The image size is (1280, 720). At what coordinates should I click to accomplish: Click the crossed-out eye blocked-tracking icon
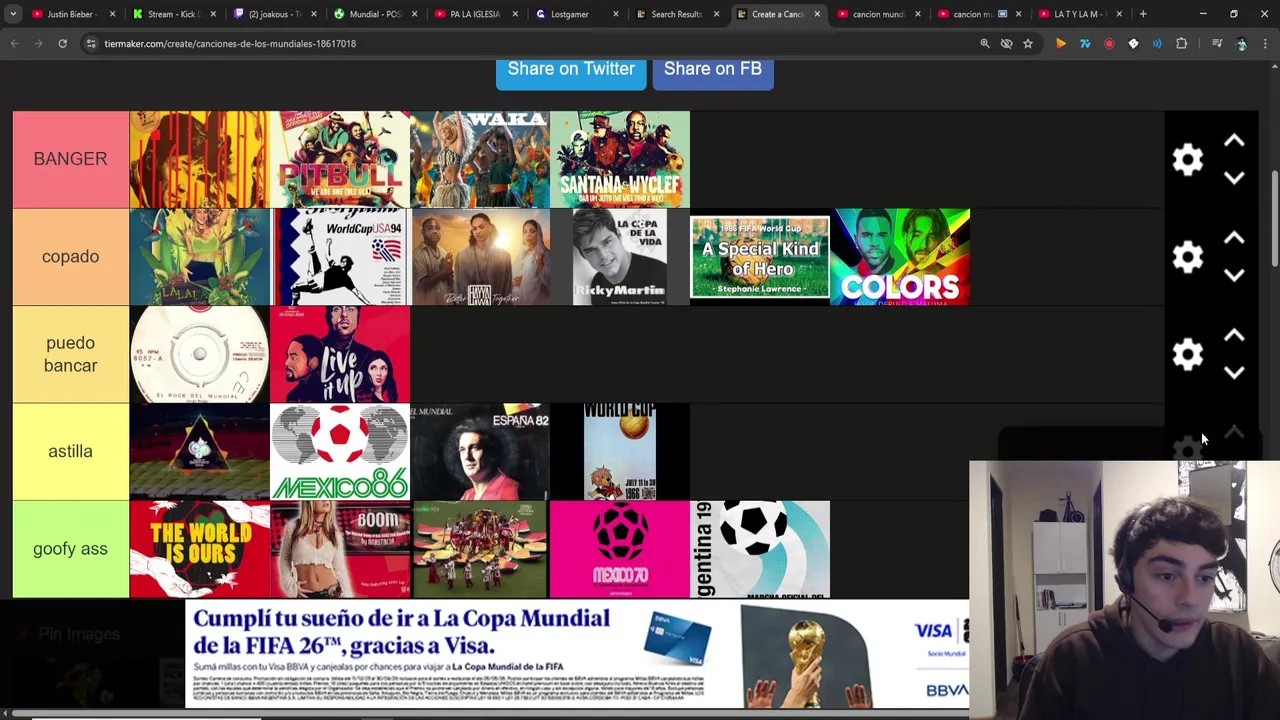click(1006, 44)
